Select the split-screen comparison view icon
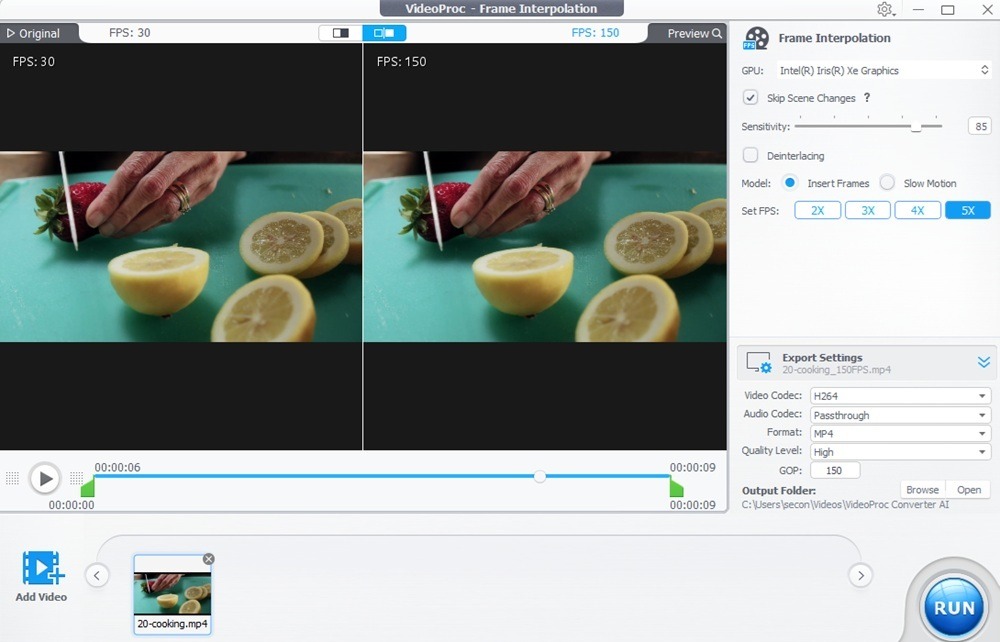The height and width of the screenshot is (642, 1000). click(338, 32)
